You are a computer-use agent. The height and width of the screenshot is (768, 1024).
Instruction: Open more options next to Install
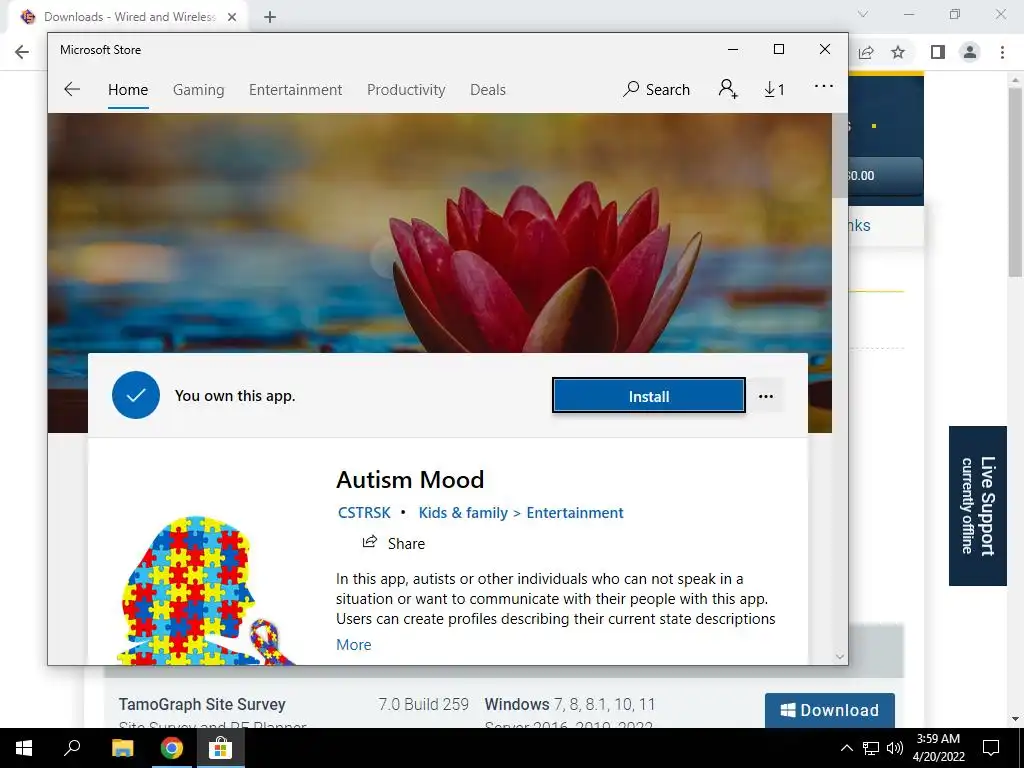(x=766, y=396)
